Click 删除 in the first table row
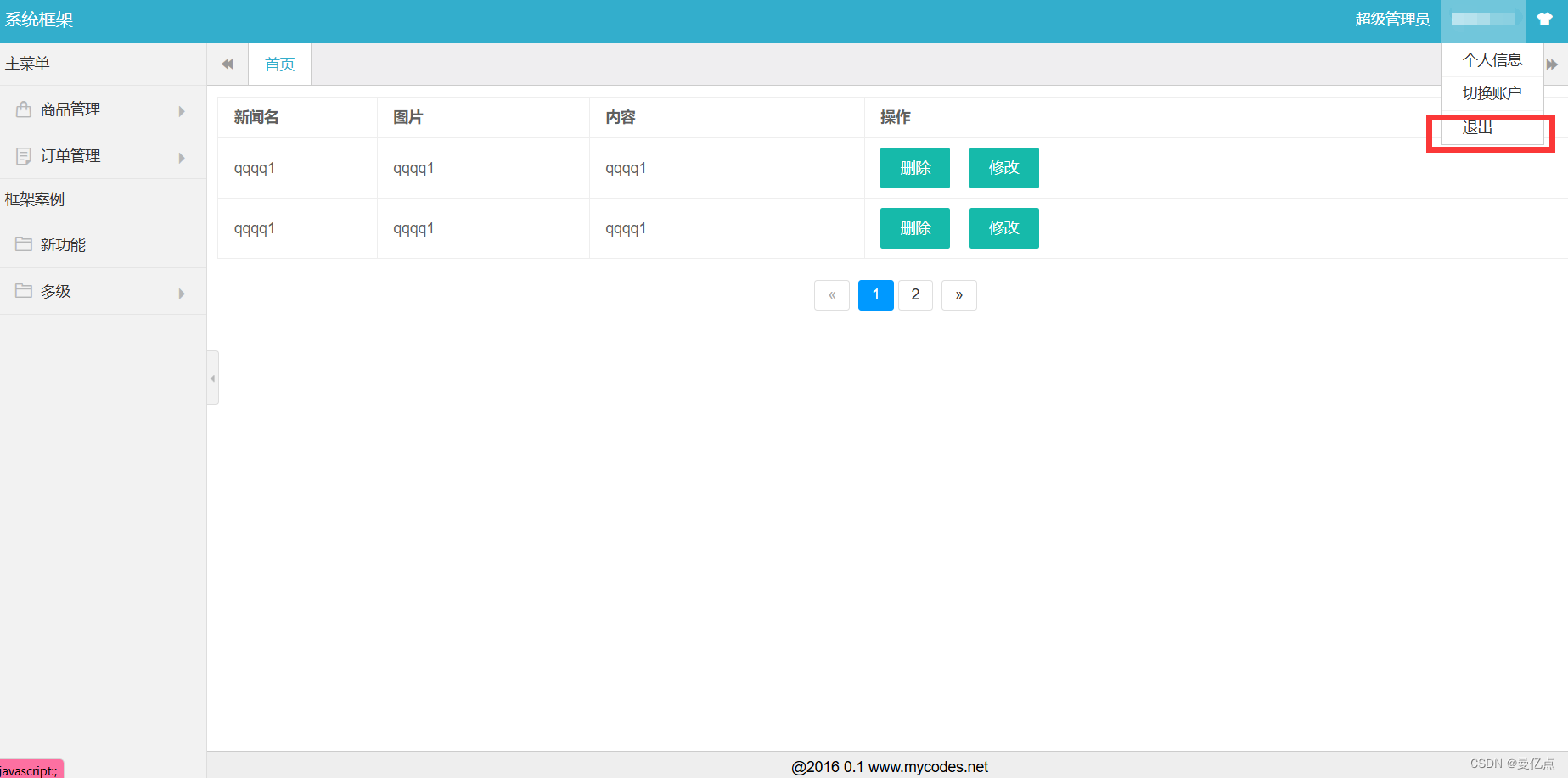1568x778 pixels. point(915,168)
